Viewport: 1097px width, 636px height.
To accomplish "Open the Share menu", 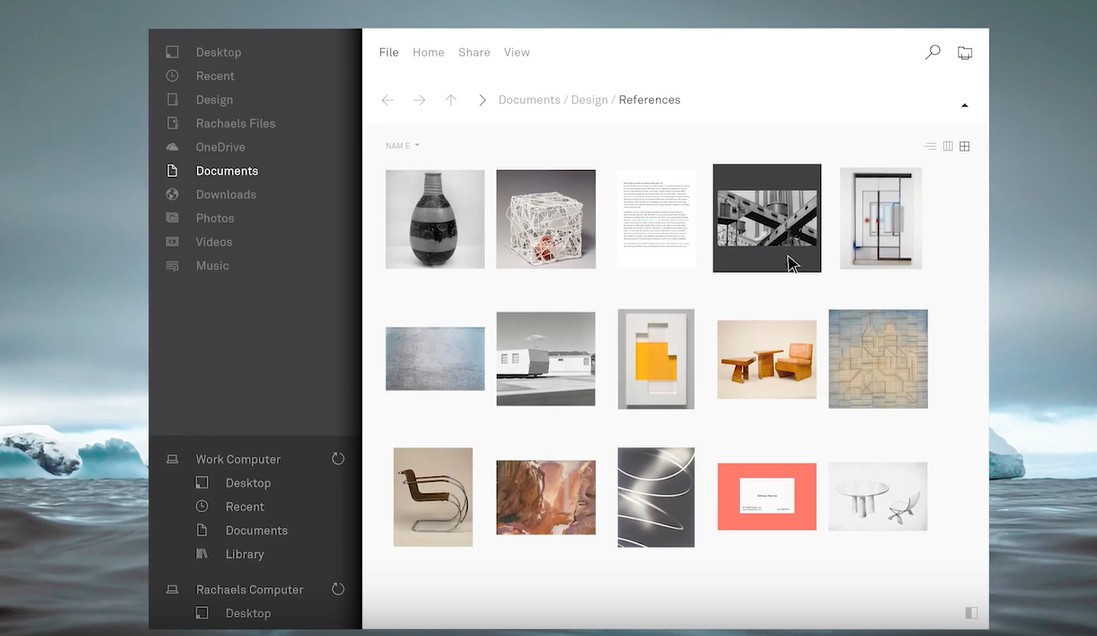I will point(474,52).
